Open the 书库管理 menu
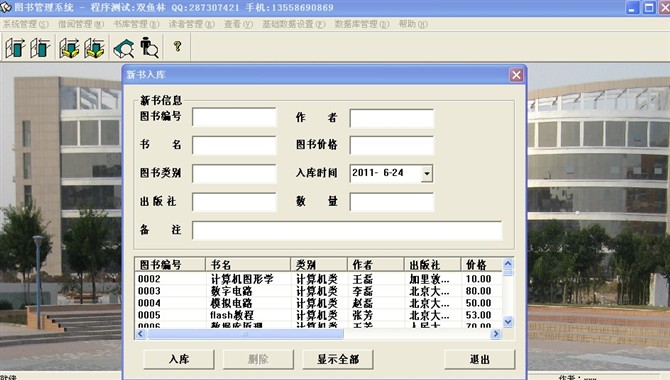This screenshot has height=380, width=670. 136,24
